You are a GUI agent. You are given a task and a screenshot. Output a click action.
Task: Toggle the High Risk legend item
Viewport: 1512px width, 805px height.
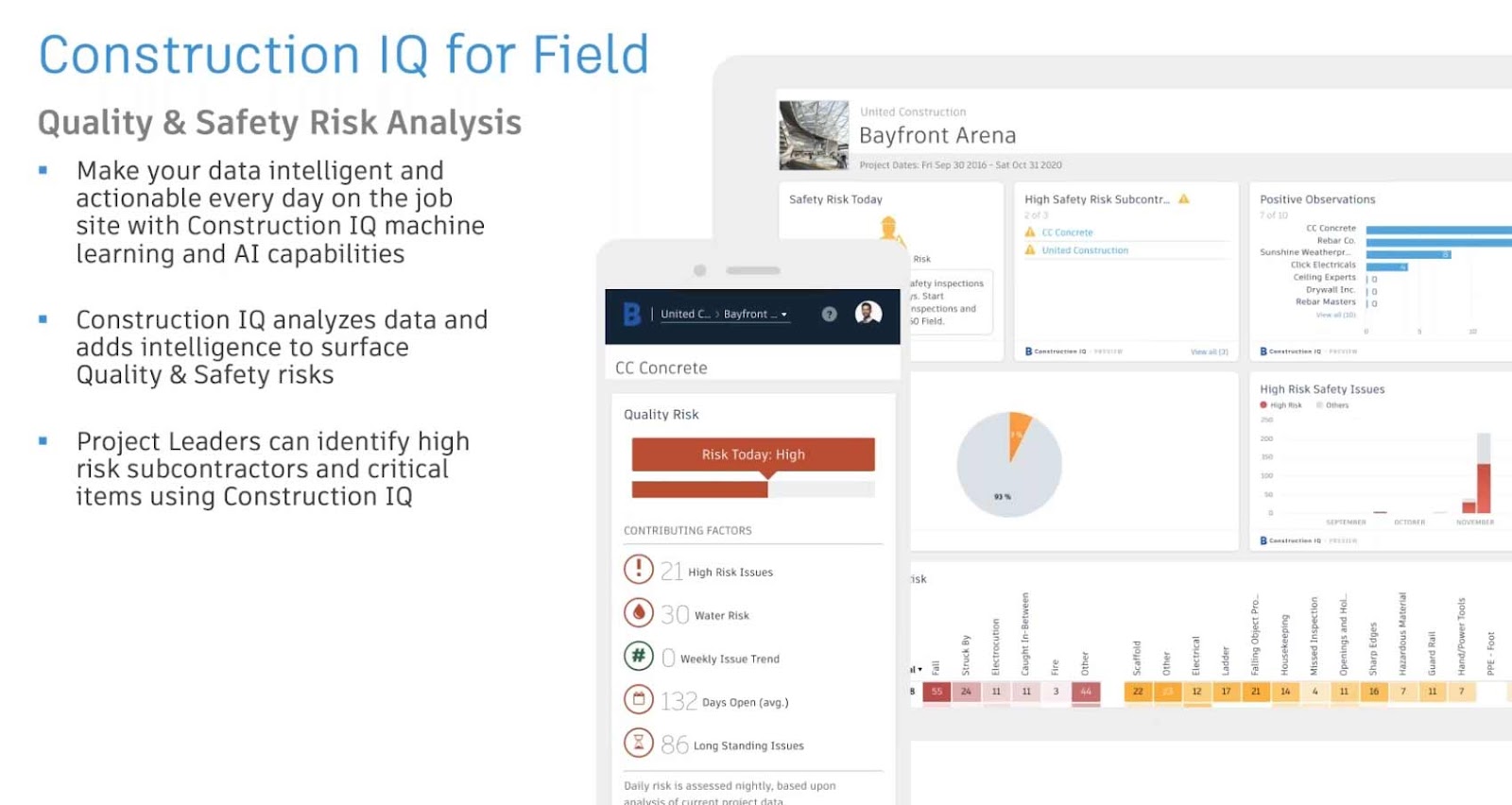click(1281, 405)
